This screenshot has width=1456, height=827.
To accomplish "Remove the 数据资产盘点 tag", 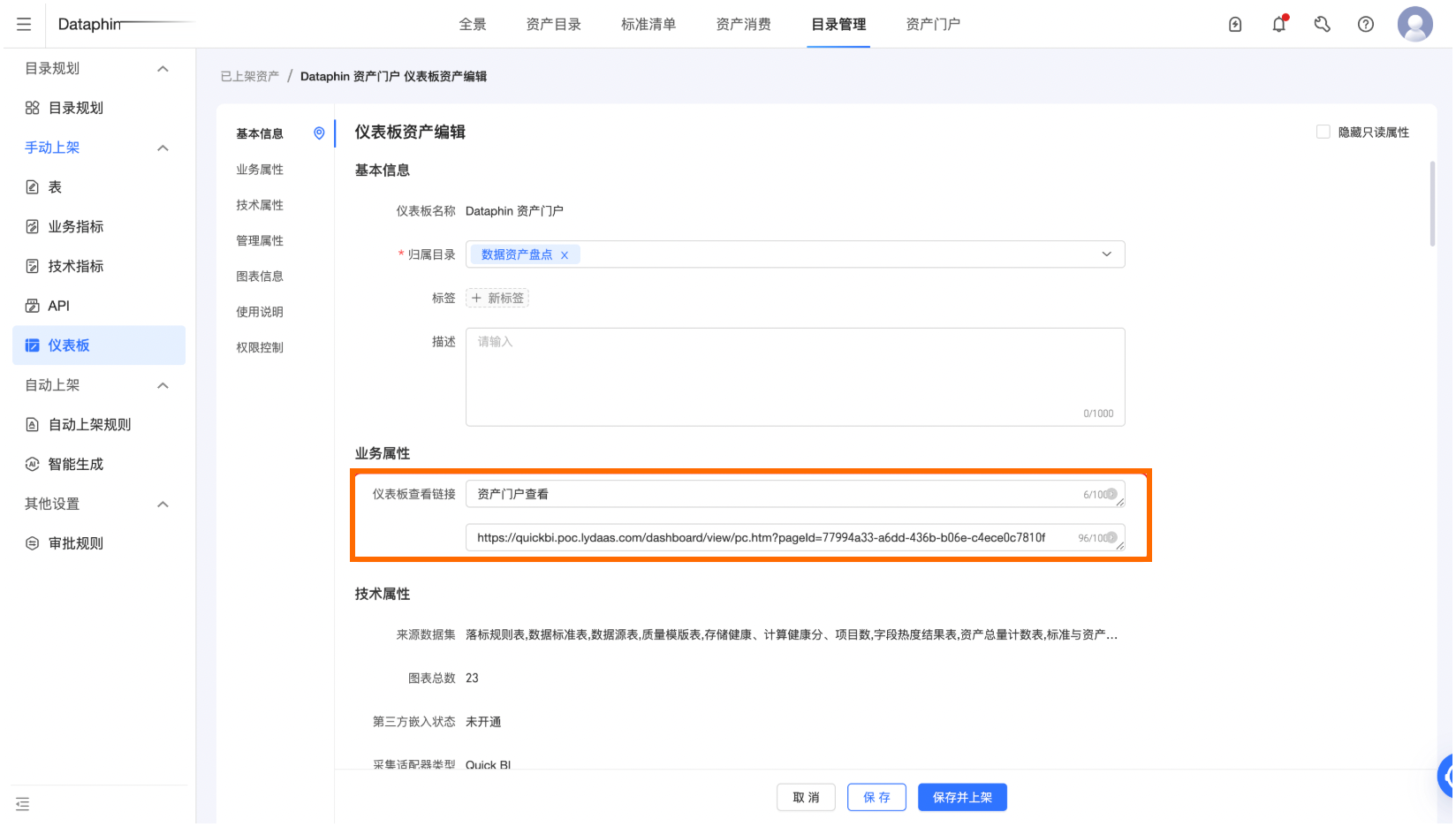I will [x=565, y=255].
